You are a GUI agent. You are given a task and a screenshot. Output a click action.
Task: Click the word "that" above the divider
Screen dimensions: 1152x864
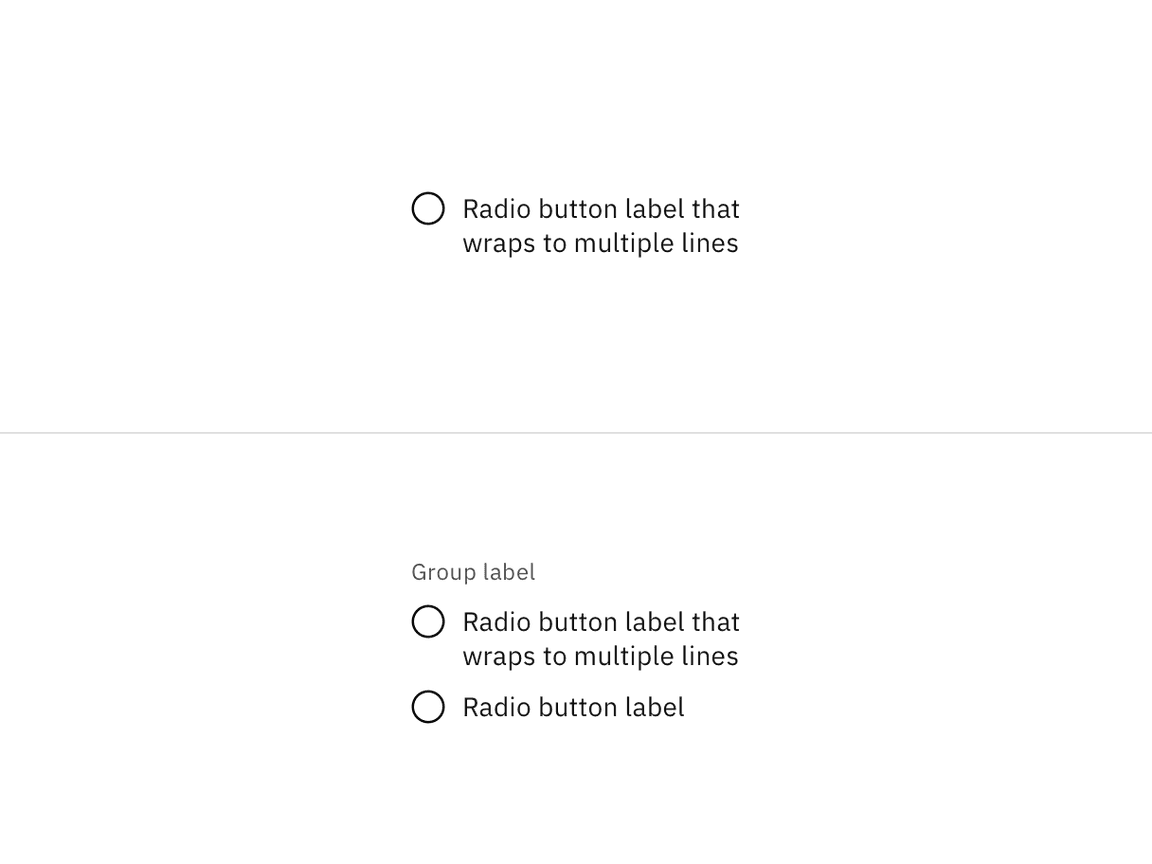click(x=716, y=209)
